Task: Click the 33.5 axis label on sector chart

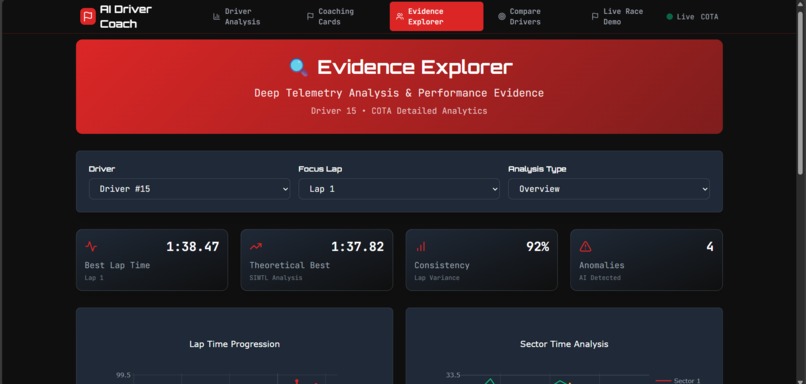Action: pyautogui.click(x=453, y=375)
